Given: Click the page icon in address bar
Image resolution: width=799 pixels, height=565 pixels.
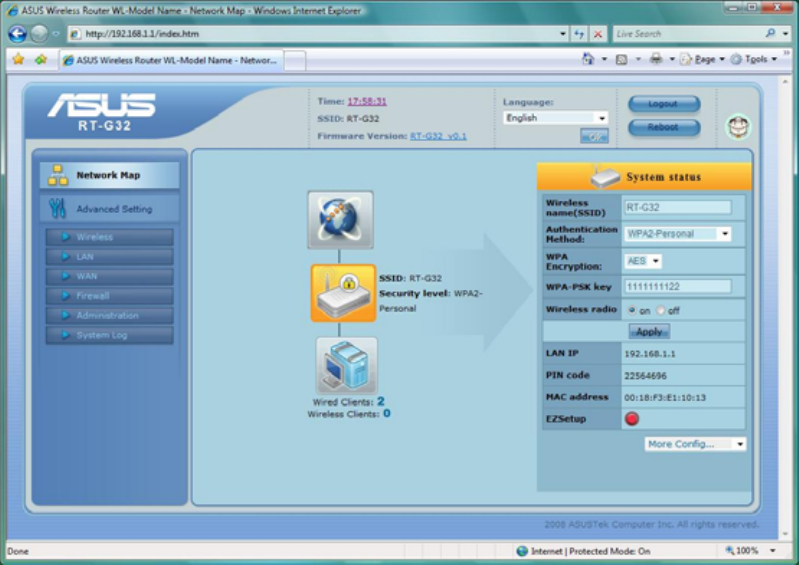Looking at the screenshot, I should pyautogui.click(x=75, y=34).
